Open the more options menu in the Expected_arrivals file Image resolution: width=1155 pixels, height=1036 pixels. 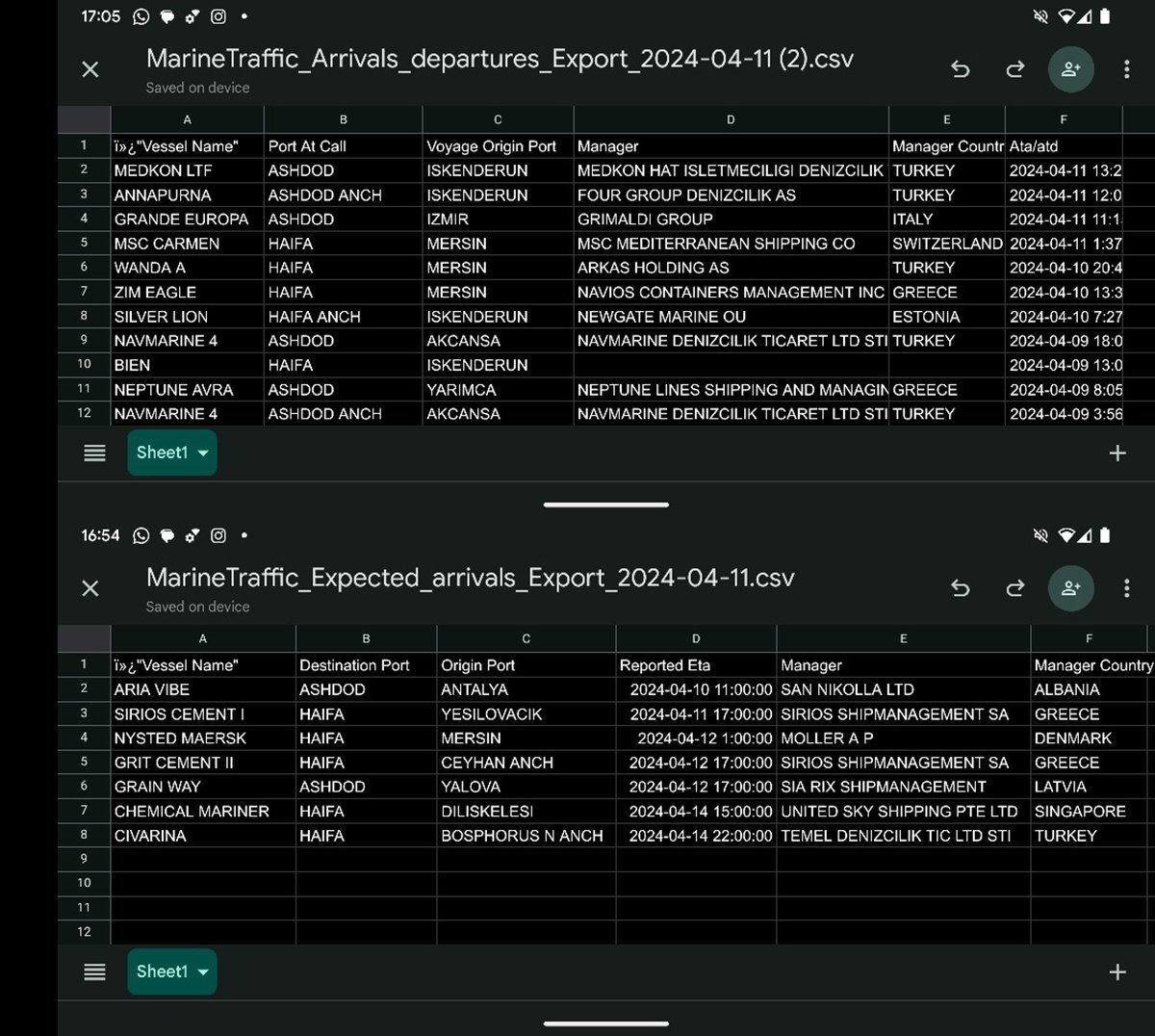pyautogui.click(x=1126, y=588)
